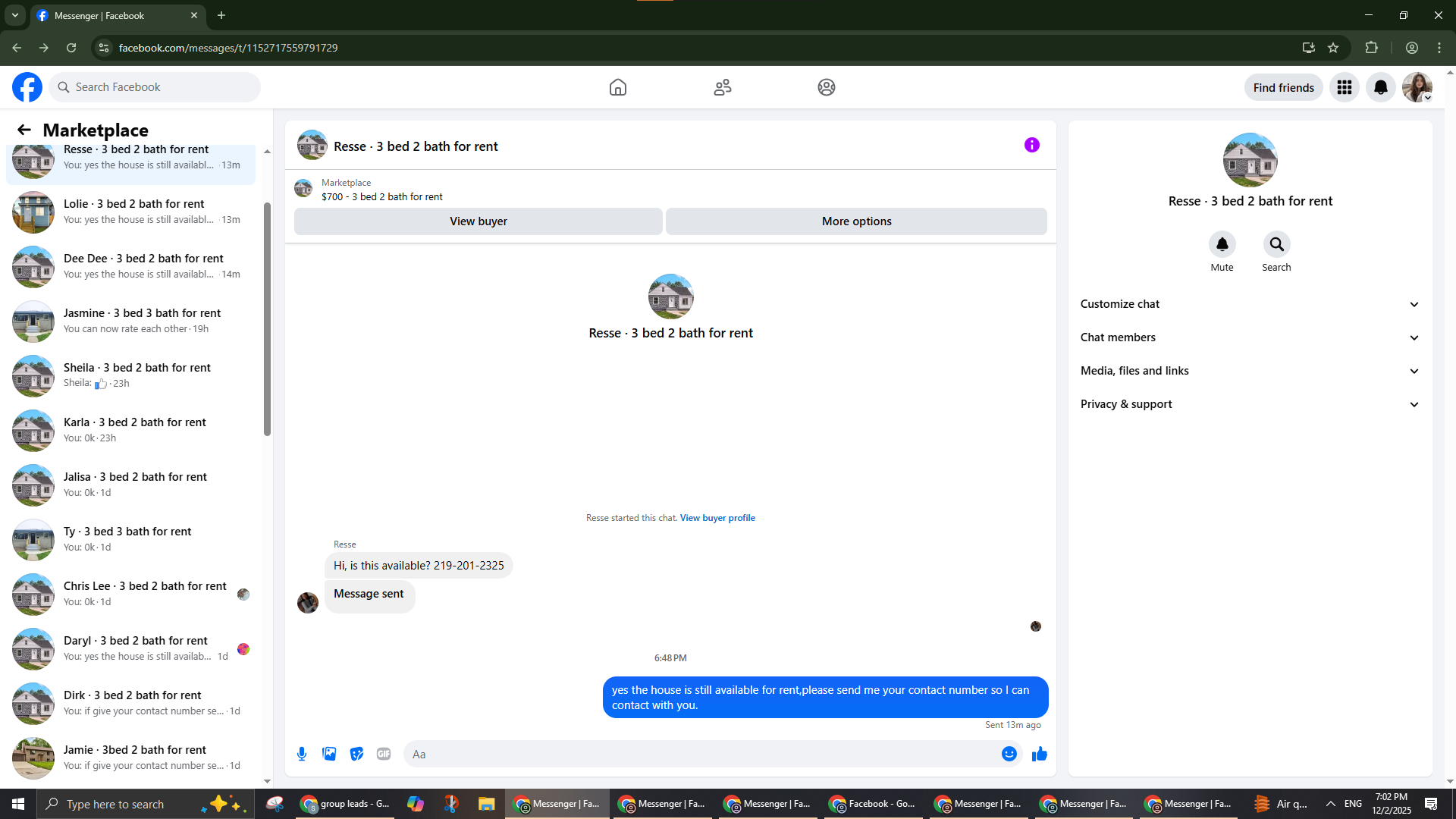Attach a photo with the image icon
The height and width of the screenshot is (819, 1456).
(329, 754)
